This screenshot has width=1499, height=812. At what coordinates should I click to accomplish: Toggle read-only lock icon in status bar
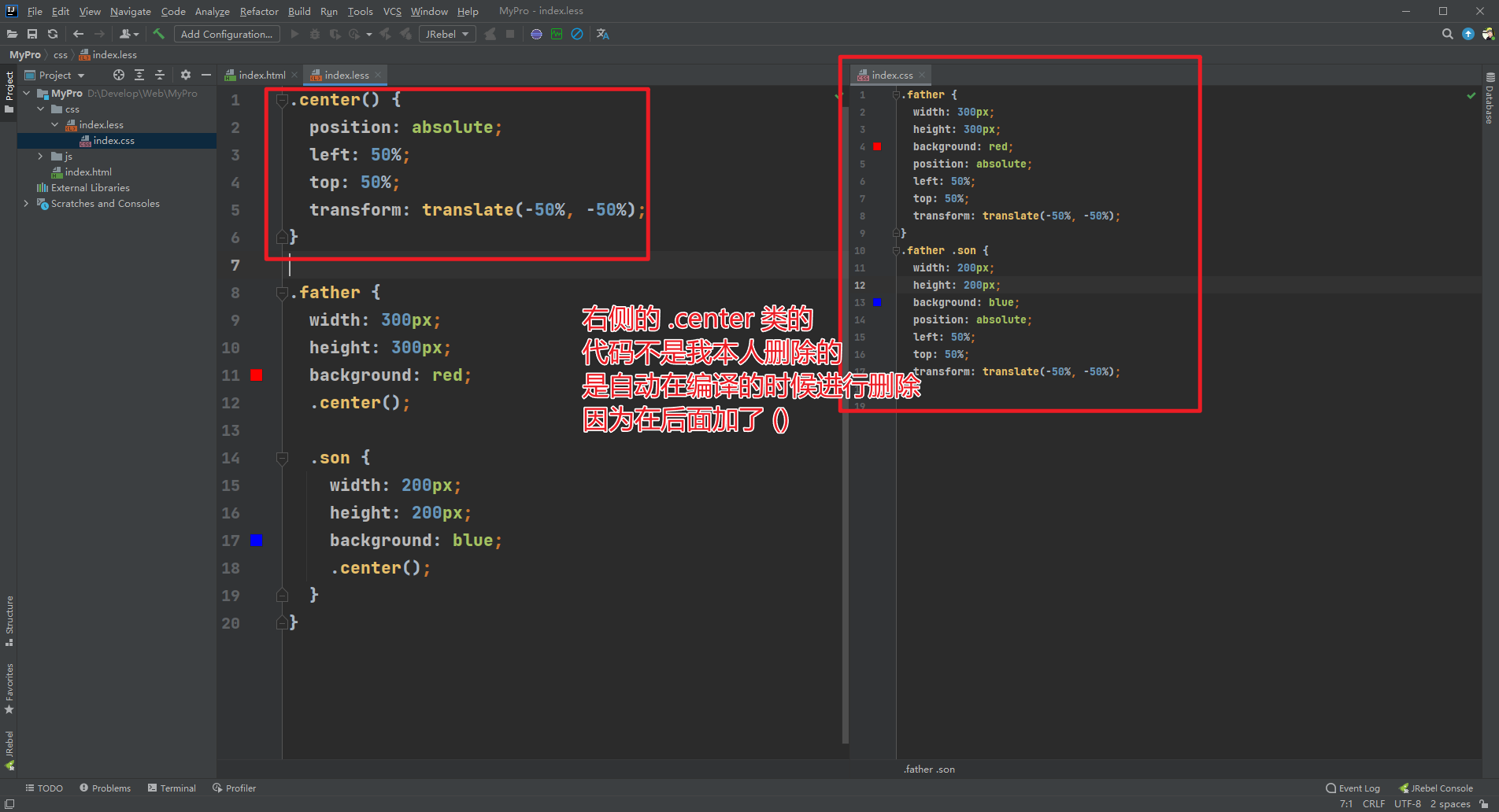coord(1484,803)
